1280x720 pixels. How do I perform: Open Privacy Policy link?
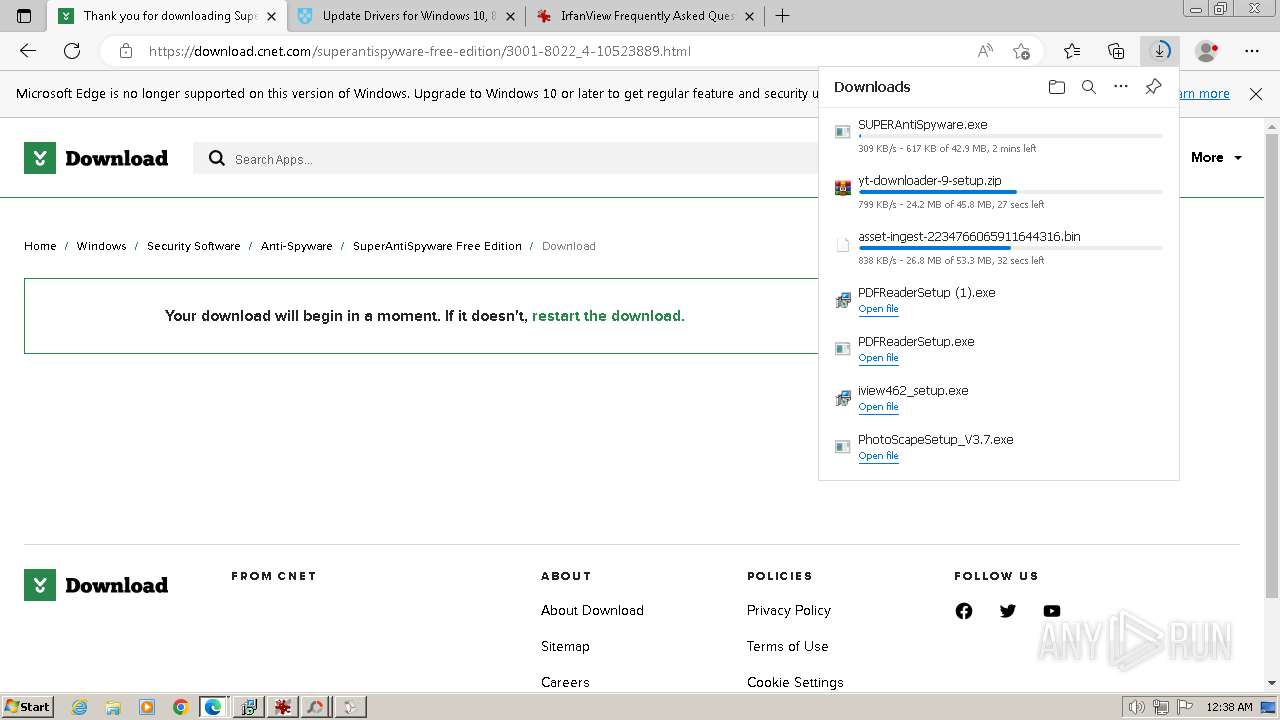tap(789, 611)
